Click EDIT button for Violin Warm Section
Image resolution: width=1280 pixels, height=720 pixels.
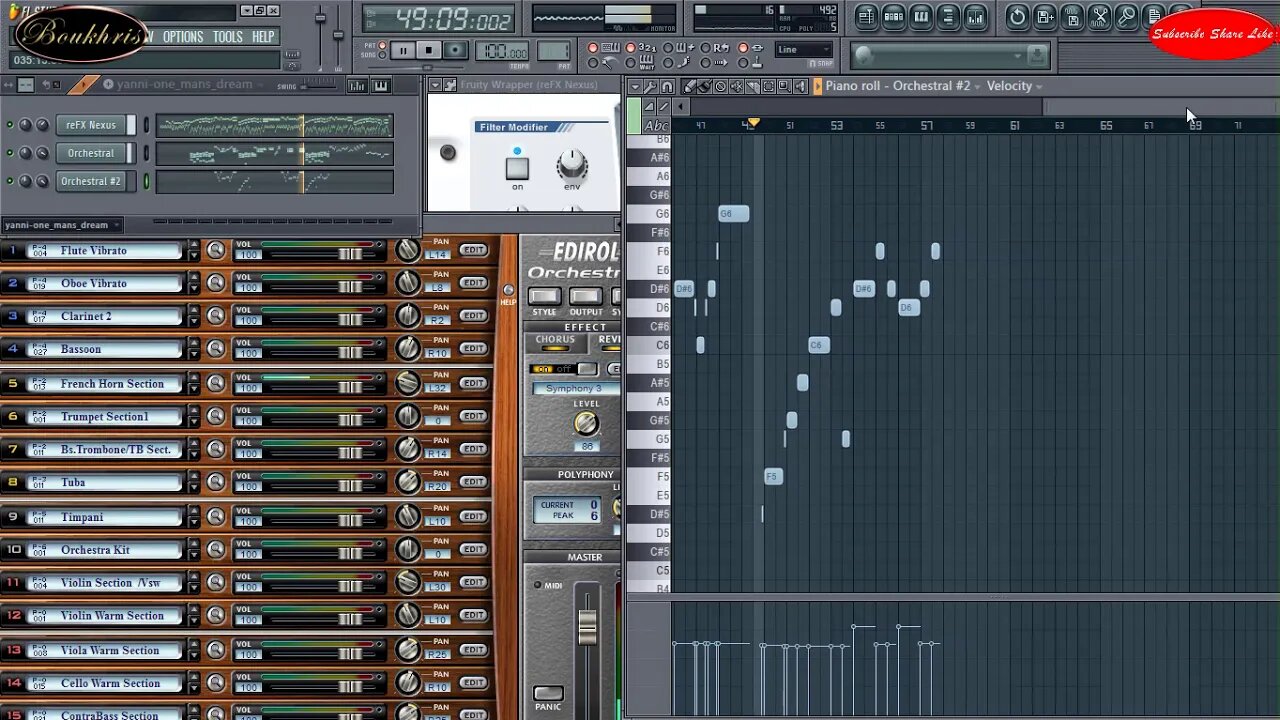pos(473,615)
